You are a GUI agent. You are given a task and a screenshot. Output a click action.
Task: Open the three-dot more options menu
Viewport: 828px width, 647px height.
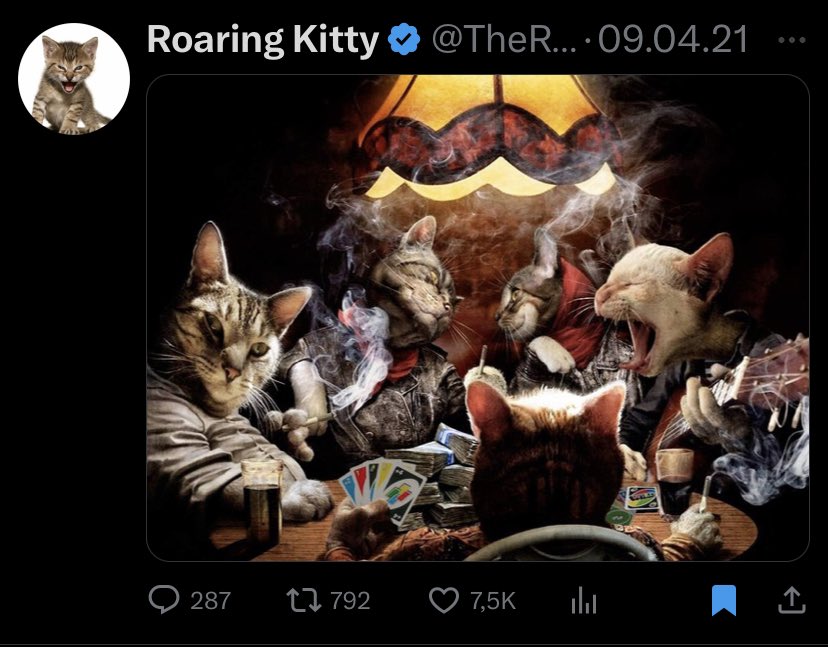tap(791, 41)
